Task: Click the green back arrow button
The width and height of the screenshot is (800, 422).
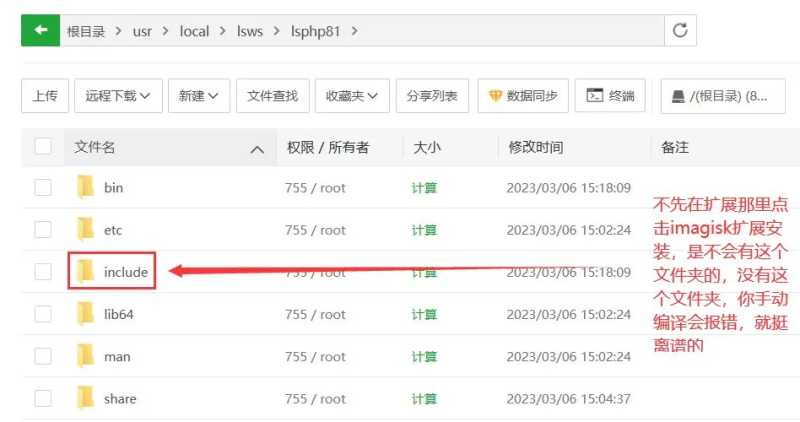Action: coord(40,31)
